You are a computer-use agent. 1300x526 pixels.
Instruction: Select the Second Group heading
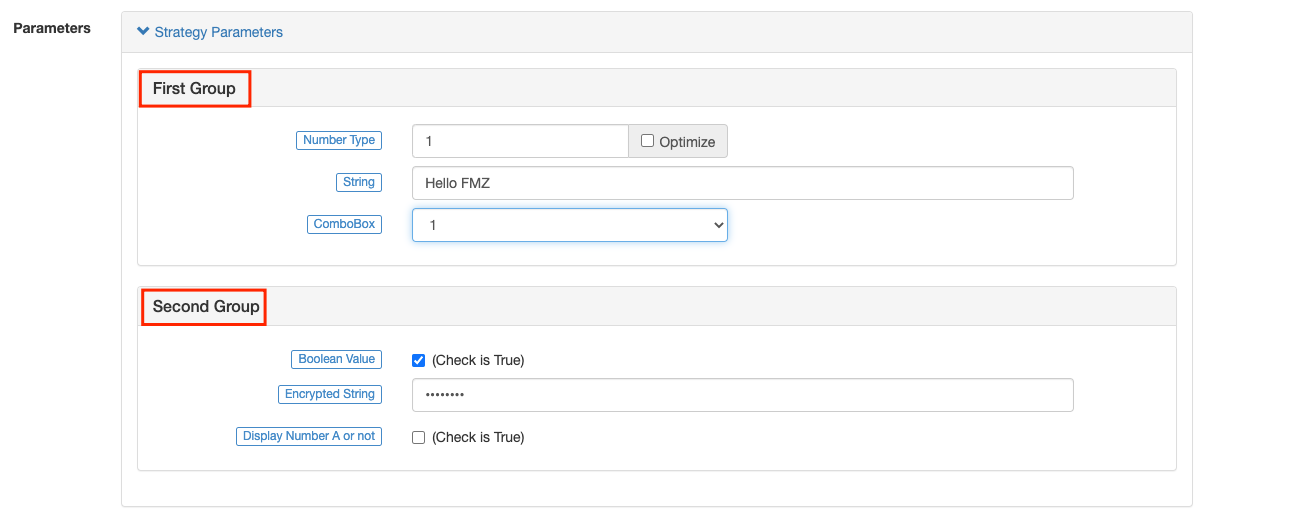click(206, 306)
